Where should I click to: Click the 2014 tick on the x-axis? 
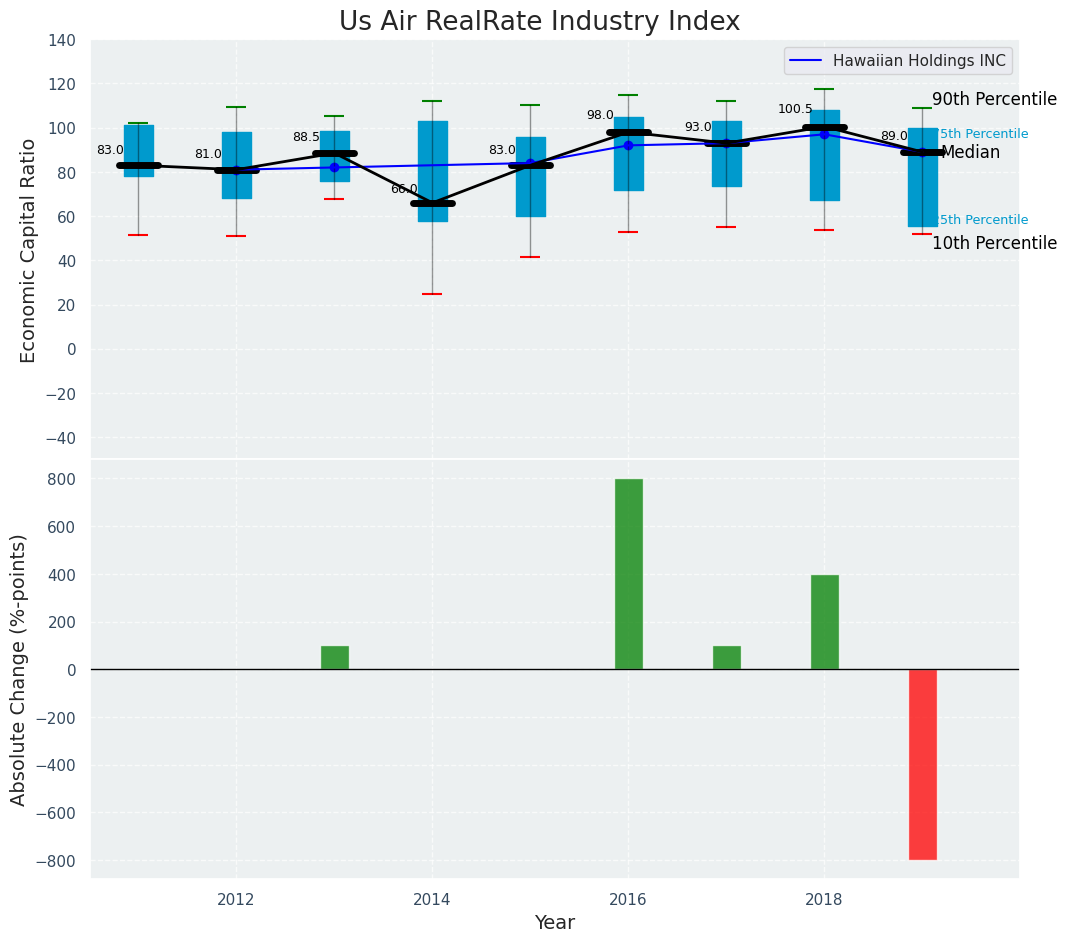pos(432,899)
